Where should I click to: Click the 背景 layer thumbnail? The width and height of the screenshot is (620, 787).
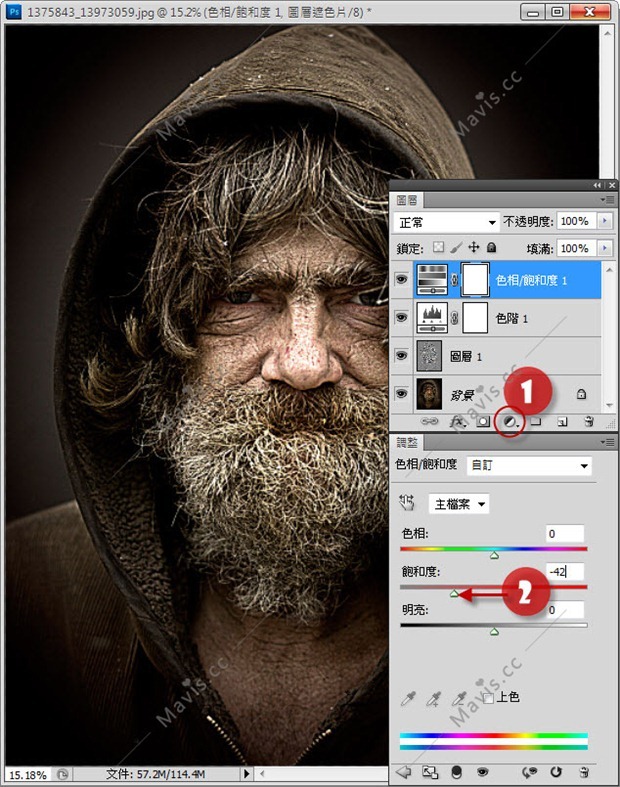[429, 394]
